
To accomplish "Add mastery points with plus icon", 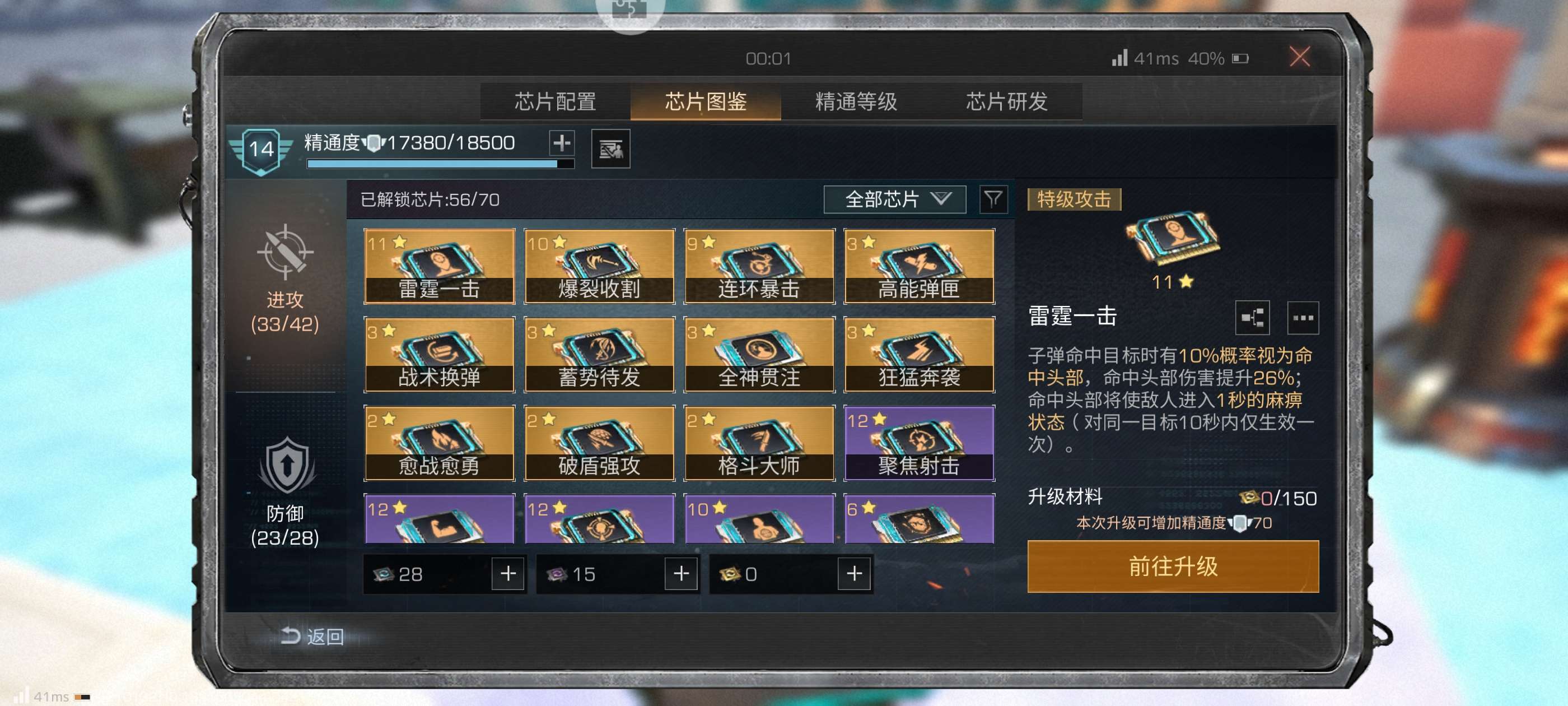I will tap(561, 143).
